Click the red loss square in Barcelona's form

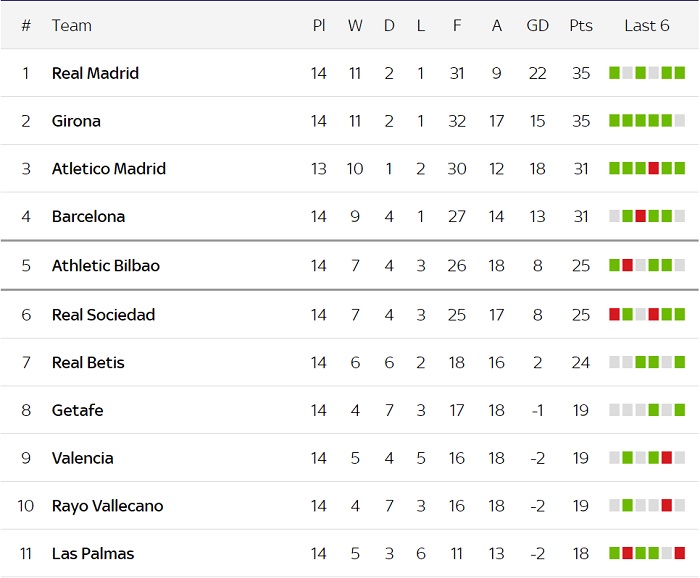[640, 216]
